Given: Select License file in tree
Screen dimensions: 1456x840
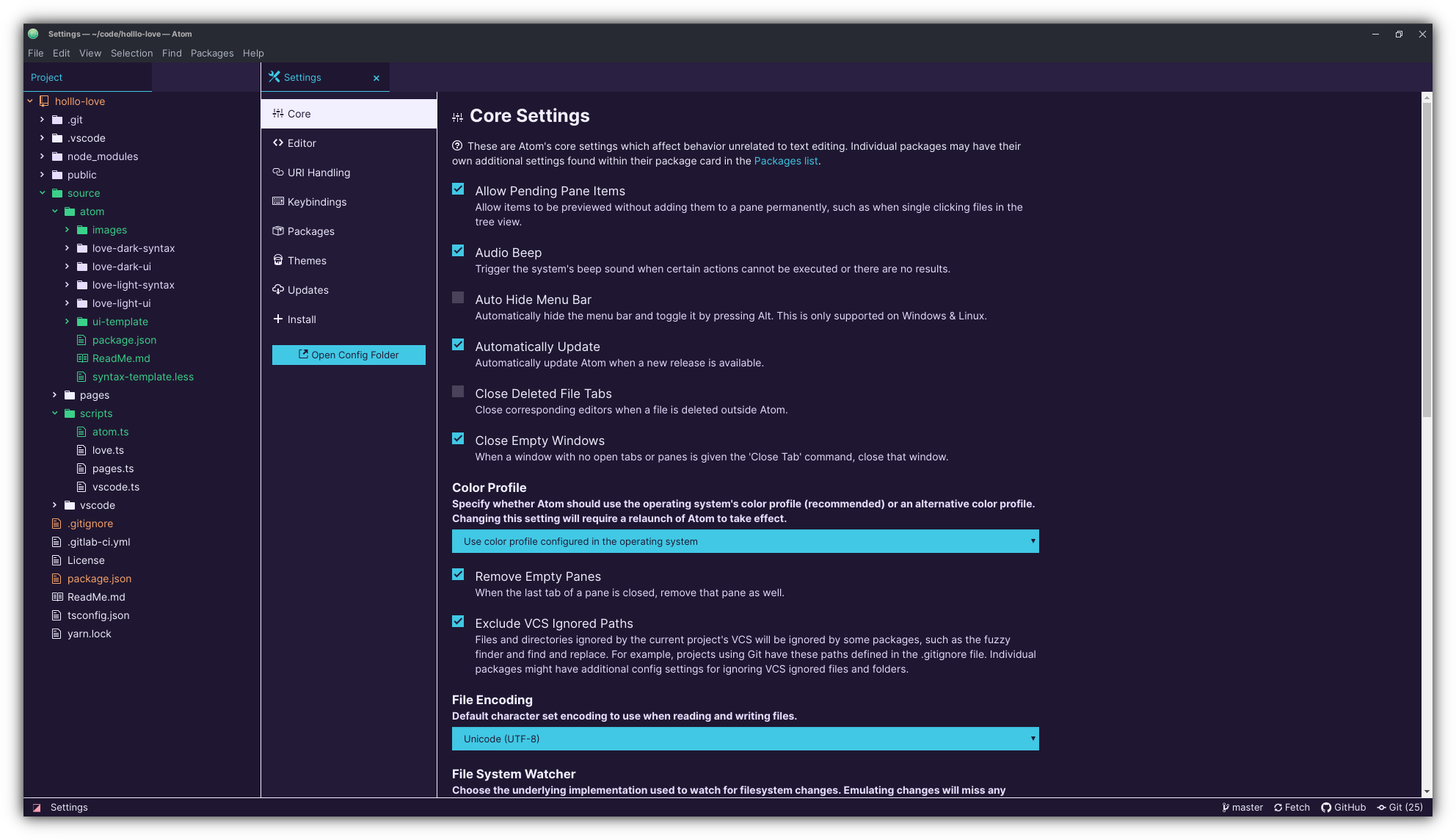Looking at the screenshot, I should 86,560.
